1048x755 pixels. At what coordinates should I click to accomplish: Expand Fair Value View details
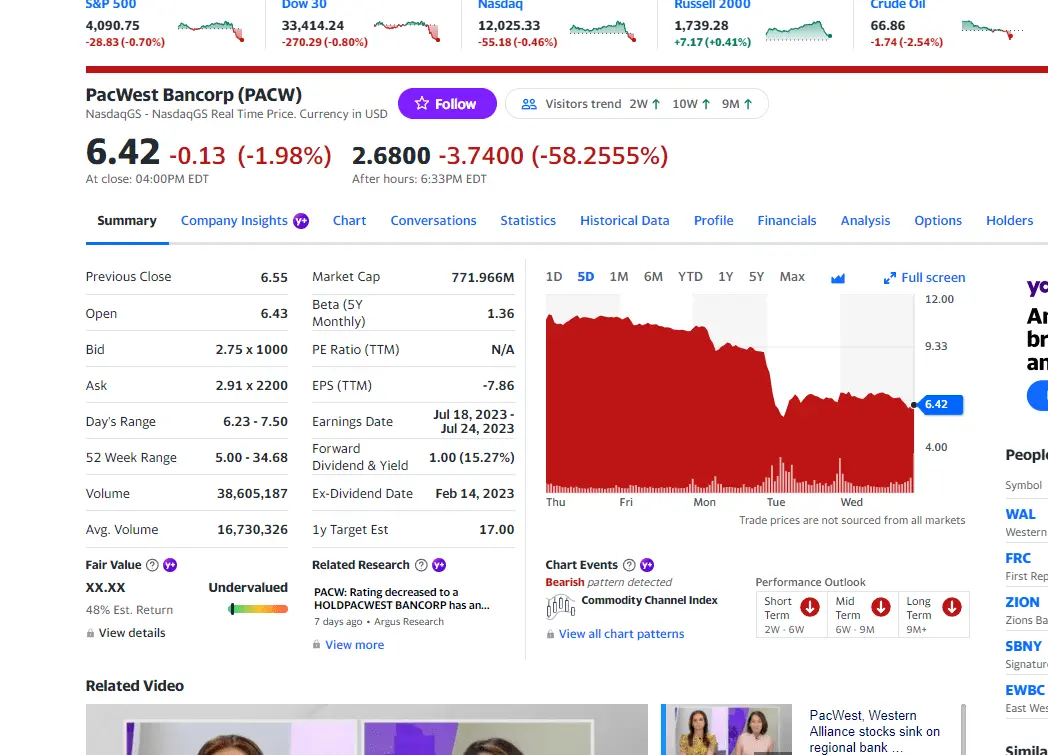(x=131, y=633)
